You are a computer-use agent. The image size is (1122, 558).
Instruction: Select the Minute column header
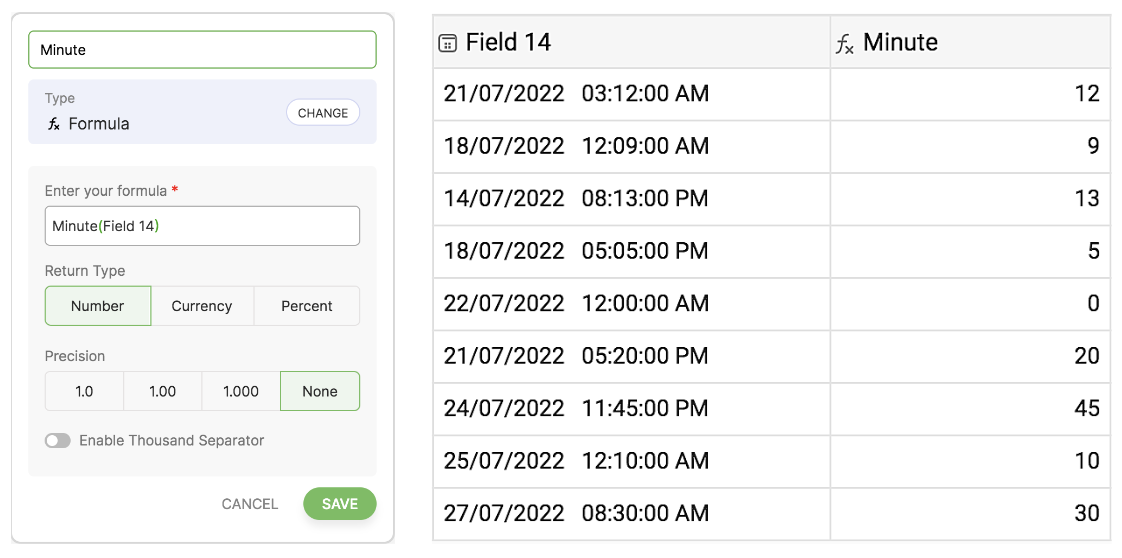970,43
